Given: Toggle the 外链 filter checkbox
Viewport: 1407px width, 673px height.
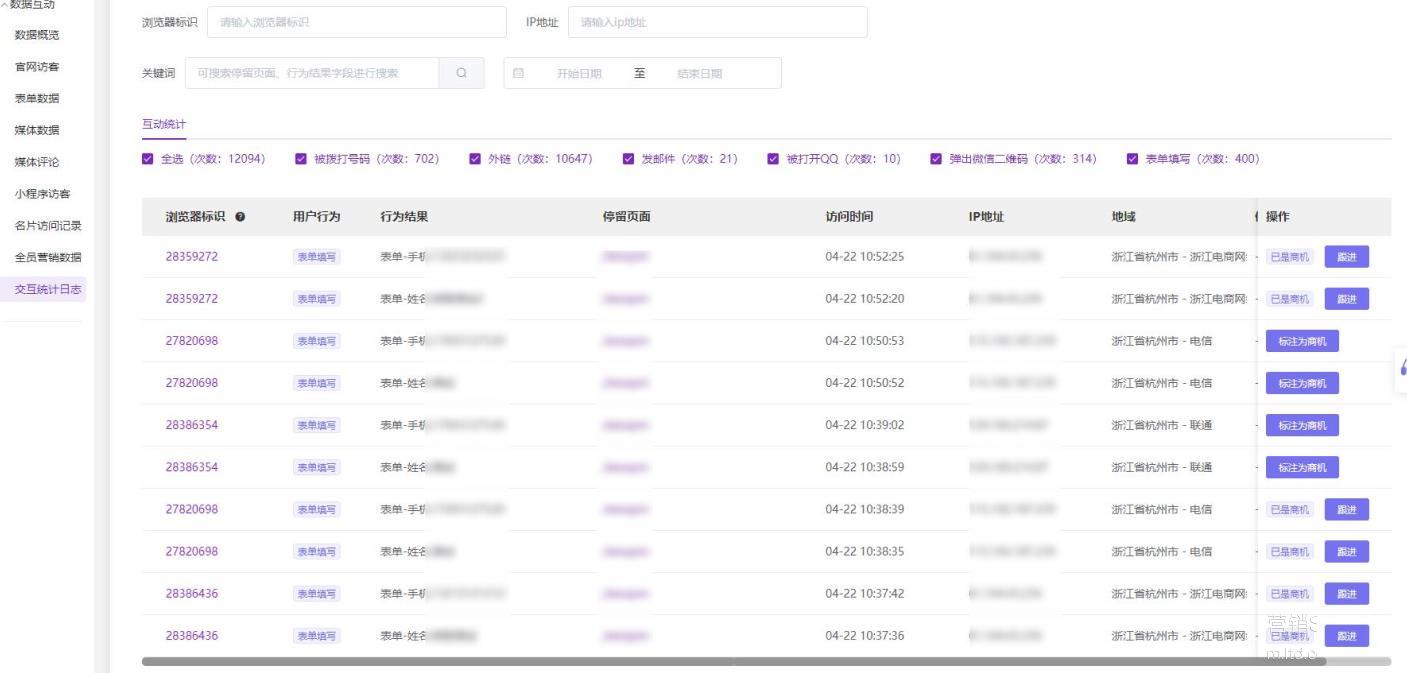Looking at the screenshot, I should click(x=475, y=159).
